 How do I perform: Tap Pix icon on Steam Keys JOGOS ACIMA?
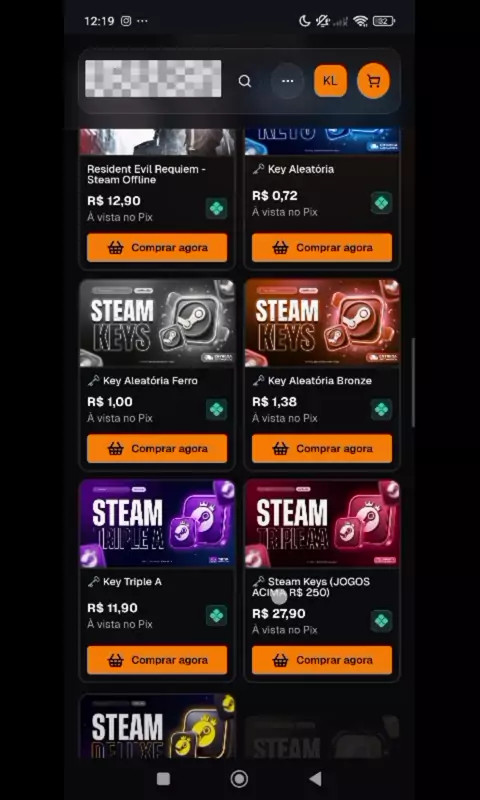(x=382, y=620)
